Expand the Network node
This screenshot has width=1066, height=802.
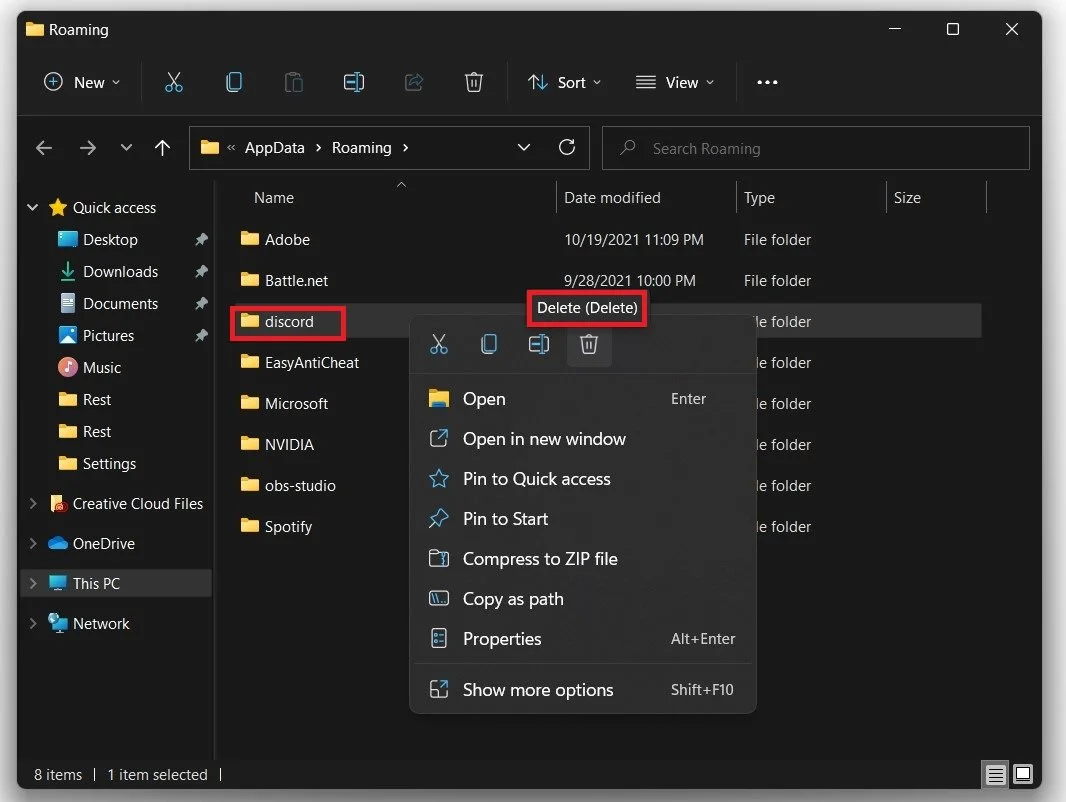tap(32, 623)
